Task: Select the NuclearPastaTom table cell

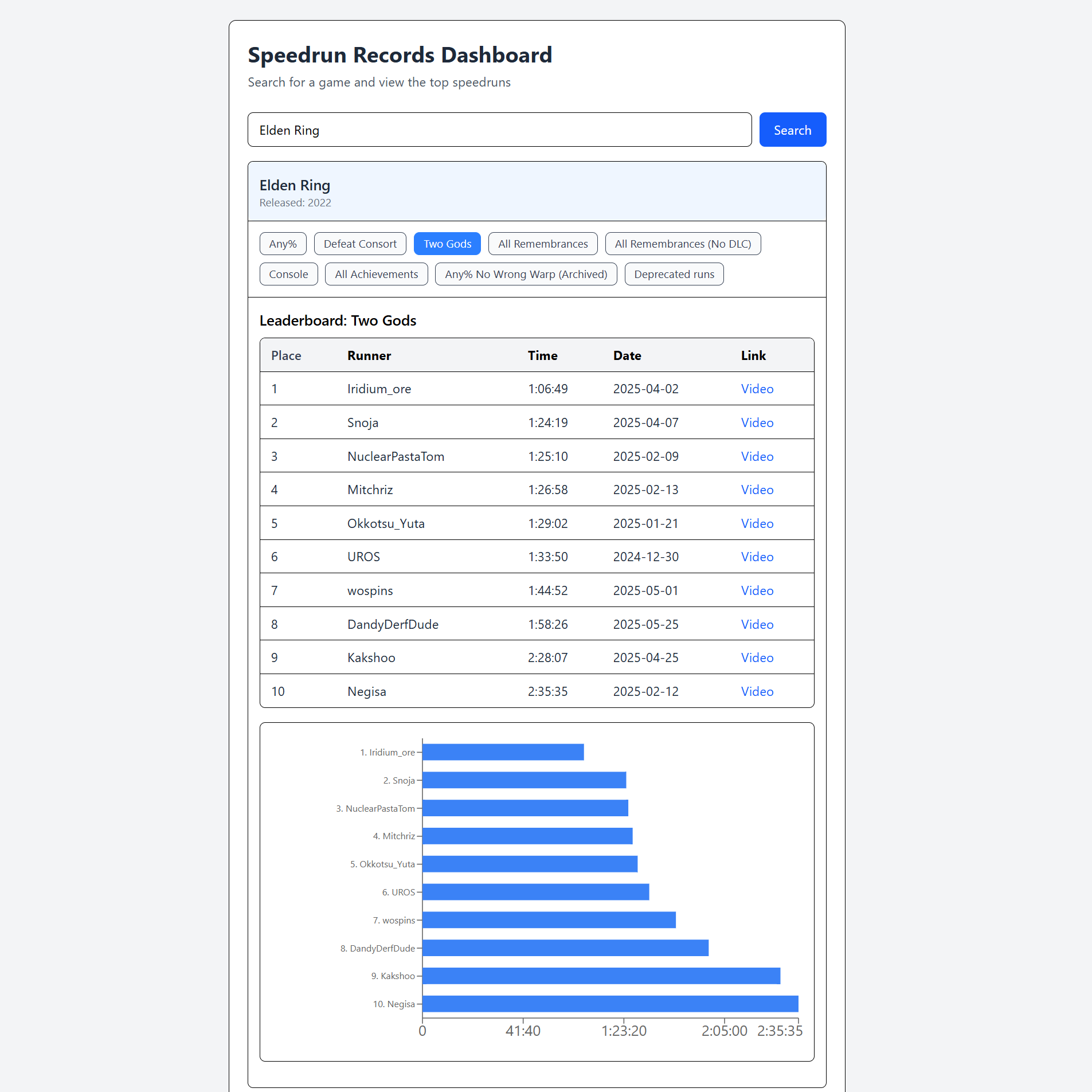Action: click(396, 456)
